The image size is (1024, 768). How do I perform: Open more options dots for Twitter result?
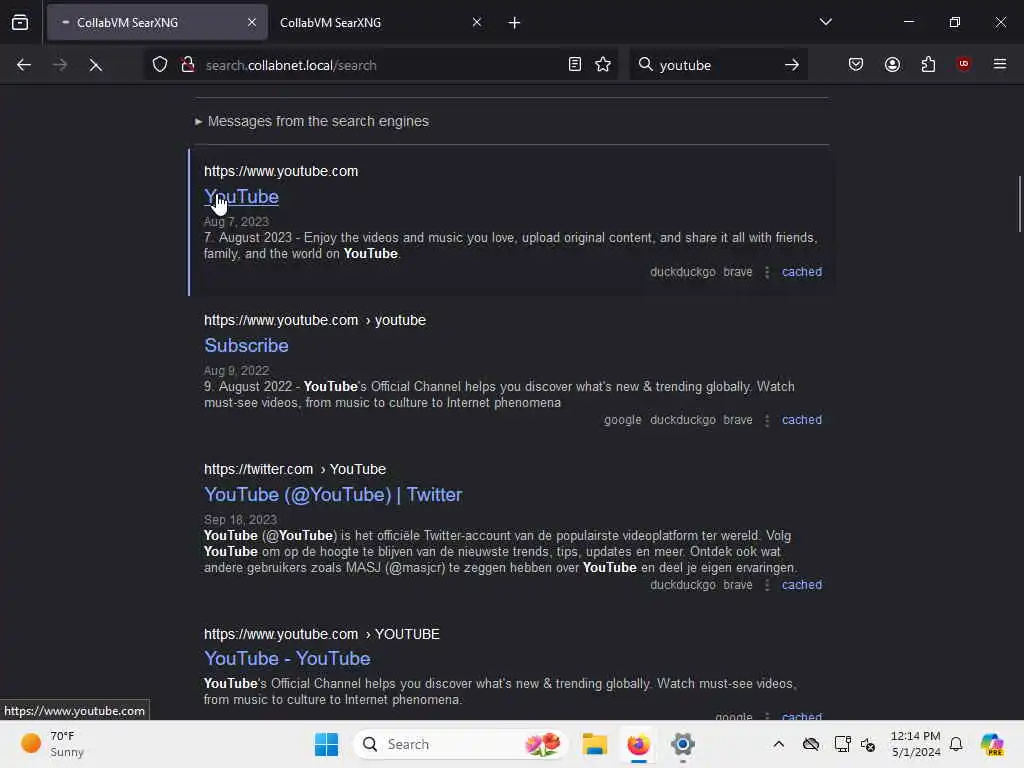767,585
